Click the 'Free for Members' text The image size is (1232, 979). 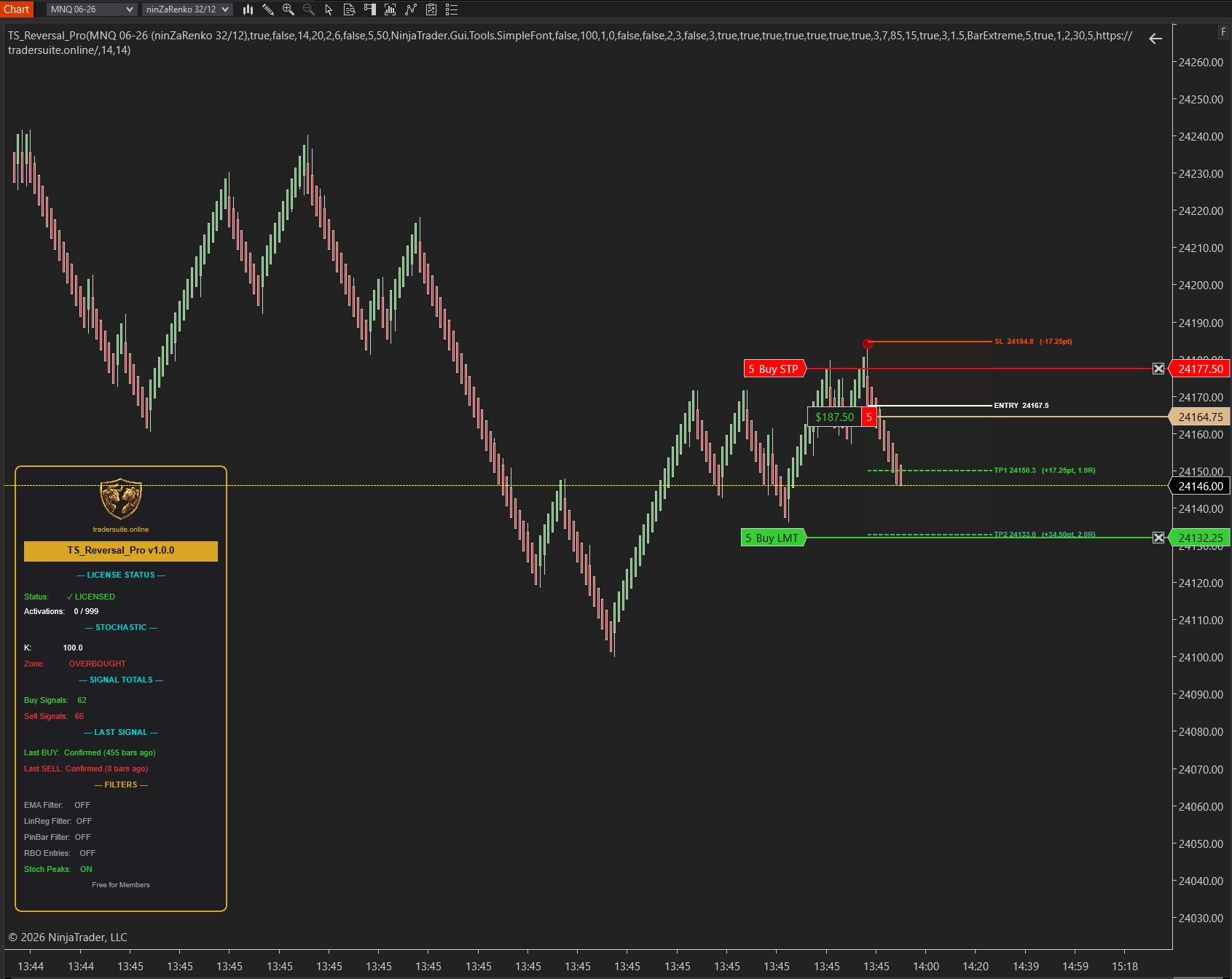click(x=121, y=885)
